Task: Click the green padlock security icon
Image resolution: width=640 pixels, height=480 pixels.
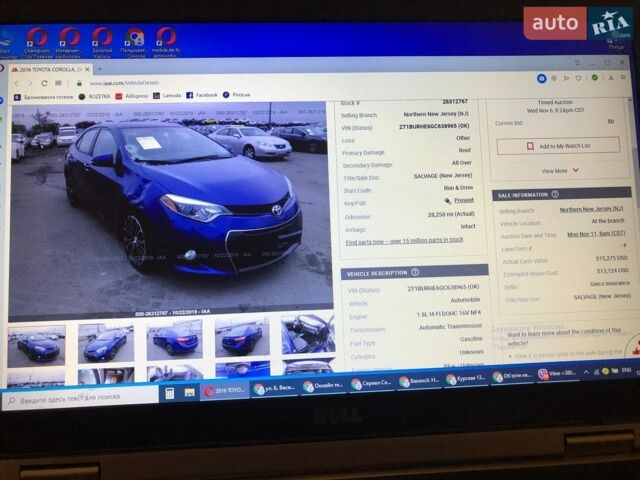Action: [79, 83]
